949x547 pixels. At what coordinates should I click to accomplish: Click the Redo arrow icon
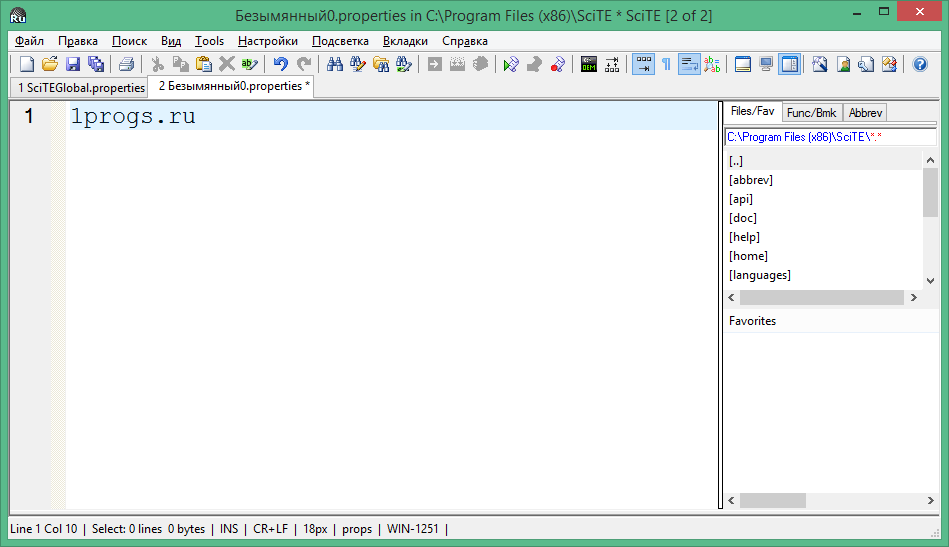click(303, 64)
